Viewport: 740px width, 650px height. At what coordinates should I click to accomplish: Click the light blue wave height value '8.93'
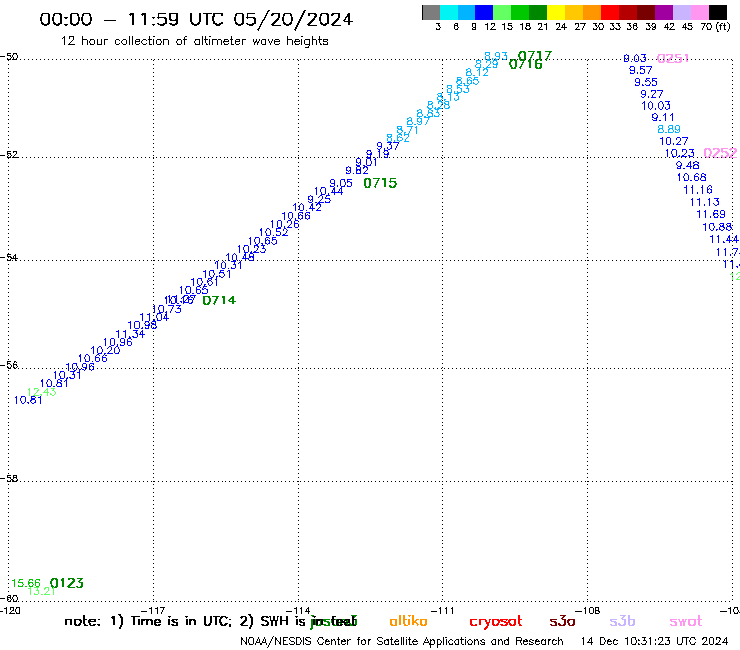(496, 56)
